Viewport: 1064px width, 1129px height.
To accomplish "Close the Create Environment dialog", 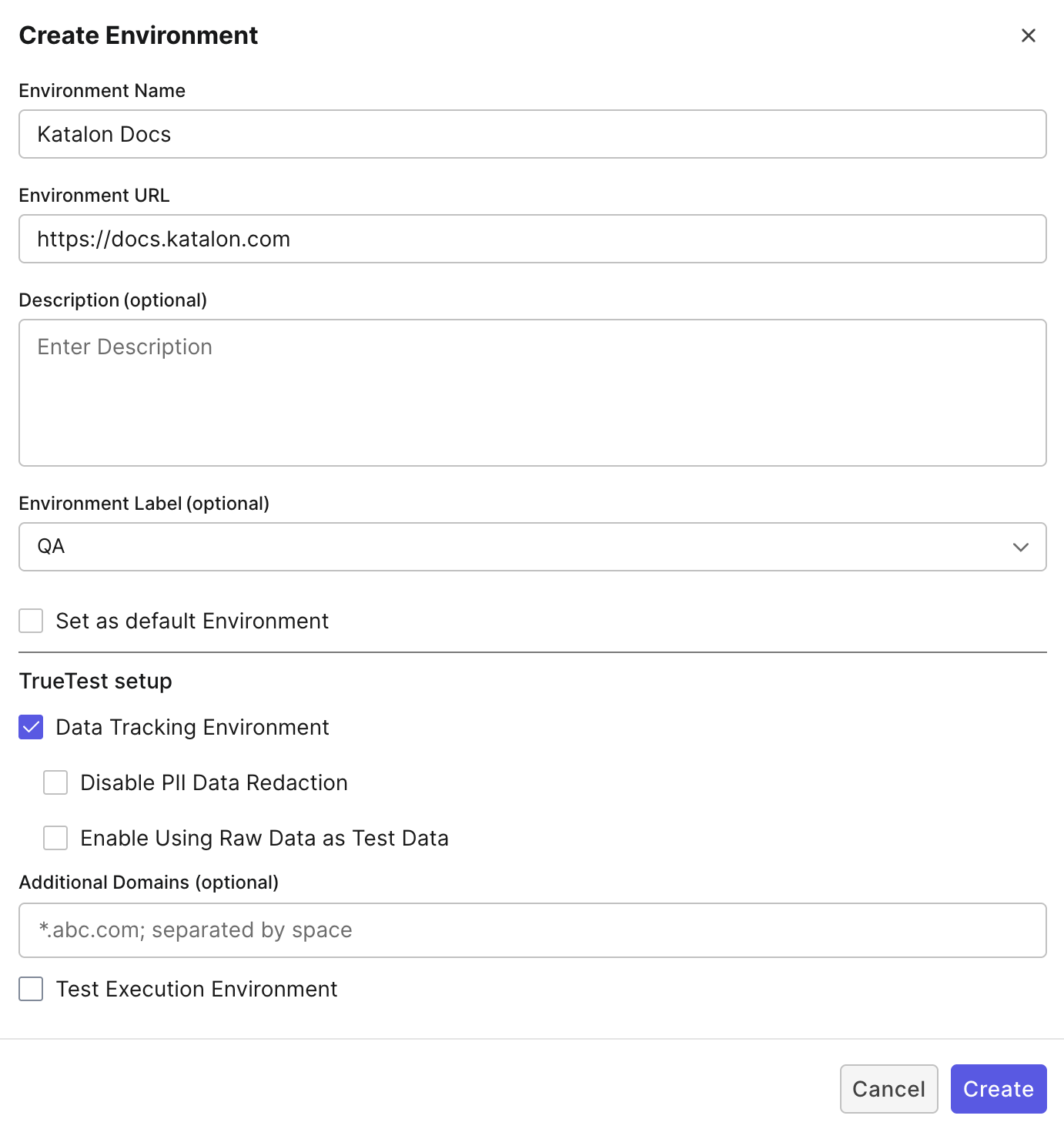I will pos(1029,35).
